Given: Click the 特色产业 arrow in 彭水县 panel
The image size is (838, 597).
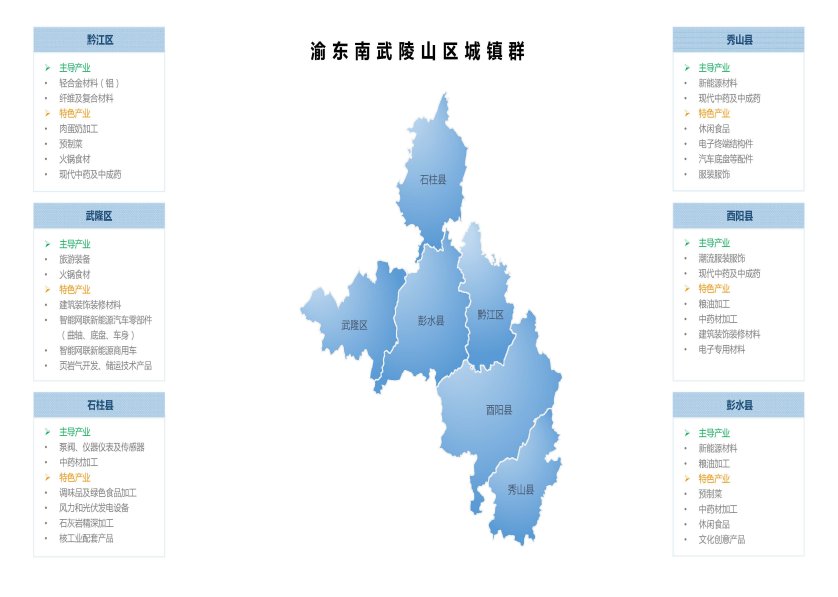Looking at the screenshot, I should point(686,478).
